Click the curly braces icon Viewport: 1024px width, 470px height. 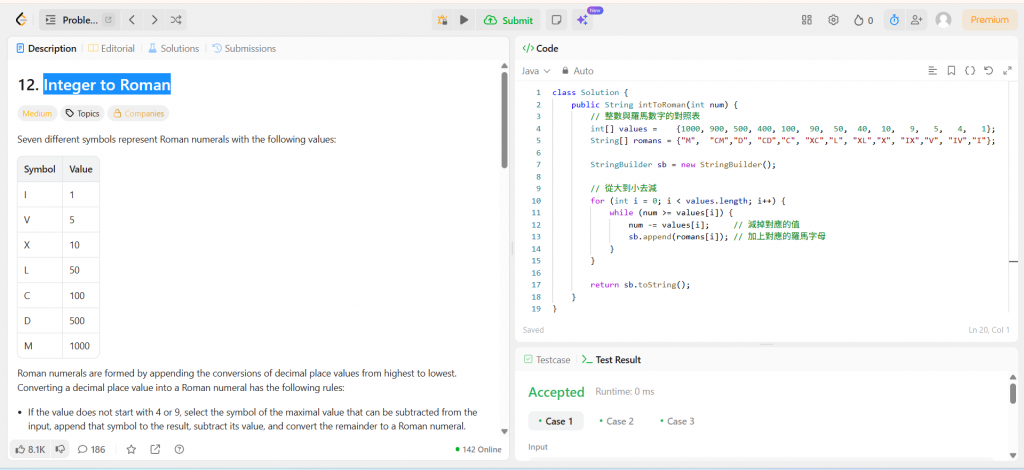coord(970,70)
